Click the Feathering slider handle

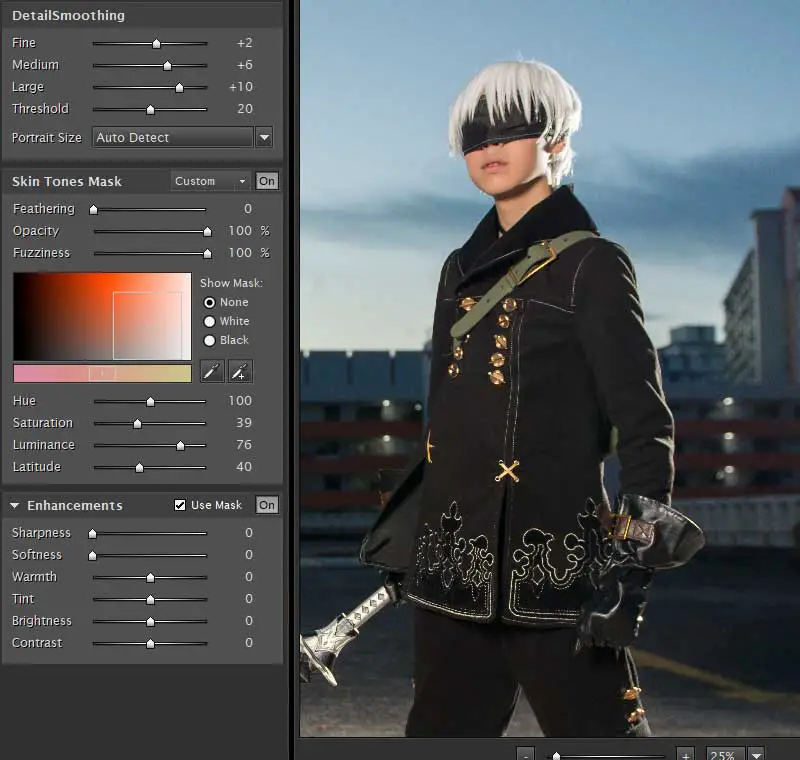pyautogui.click(x=93, y=210)
